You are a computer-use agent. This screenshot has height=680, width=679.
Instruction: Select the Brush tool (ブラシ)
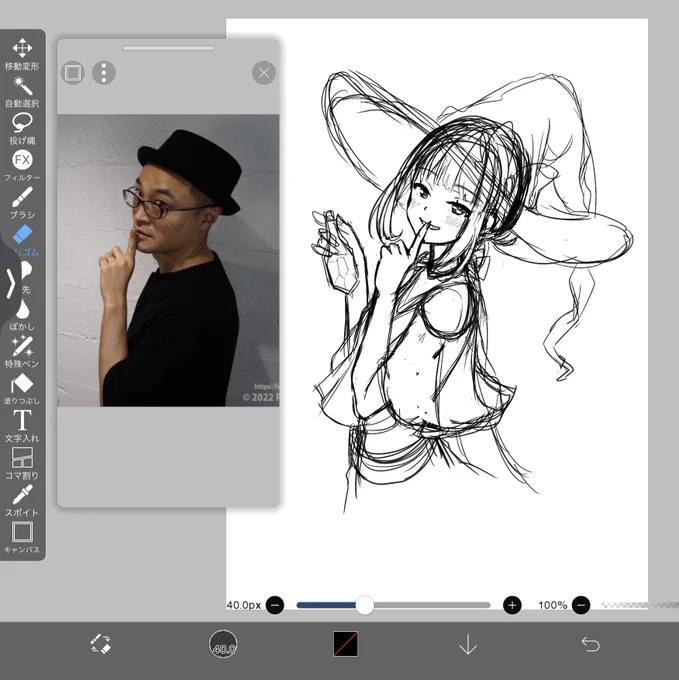(22, 203)
